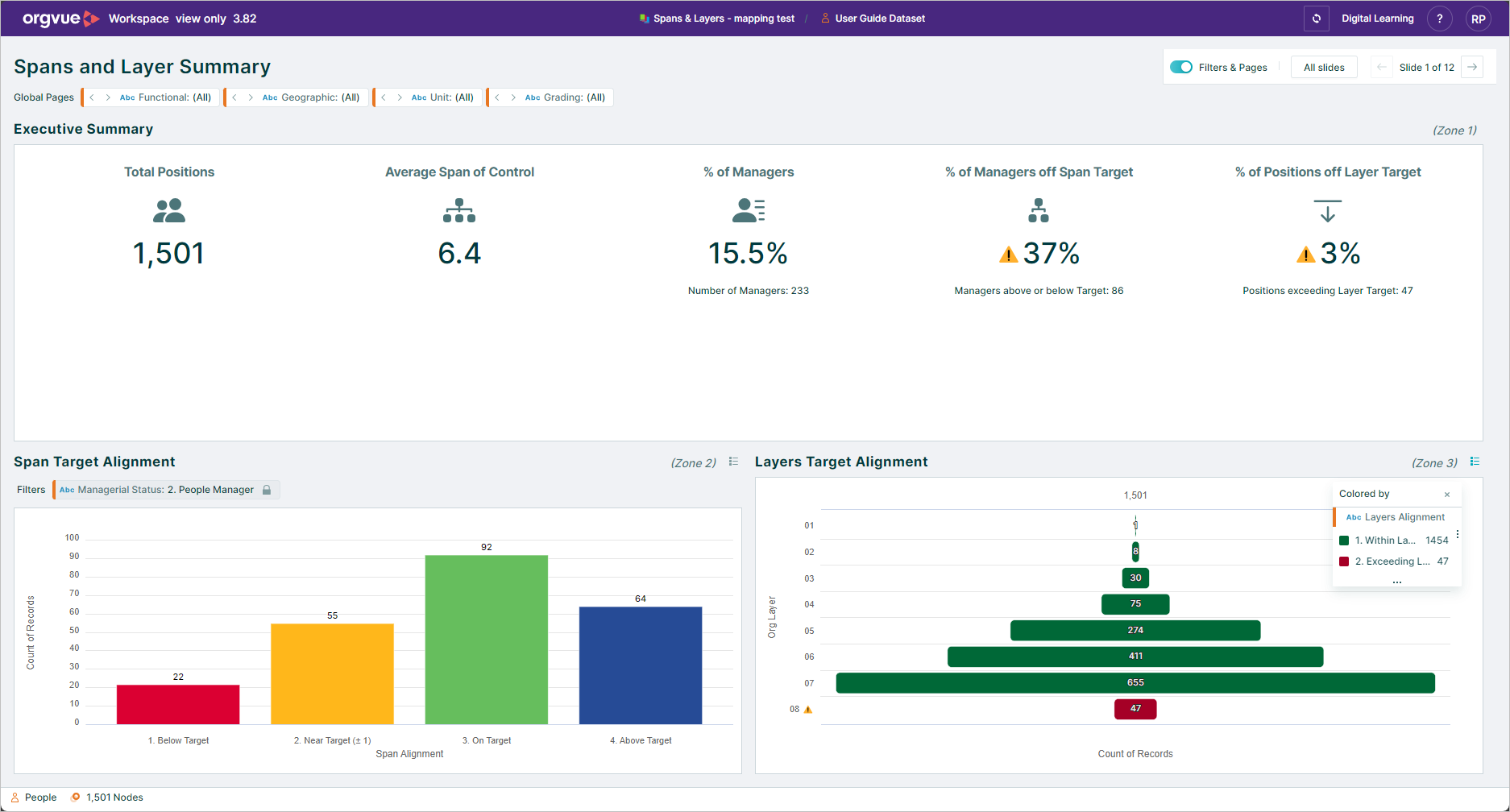Image resolution: width=1510 pixels, height=812 pixels.
Task: Click the All slides button
Action: (x=1324, y=68)
